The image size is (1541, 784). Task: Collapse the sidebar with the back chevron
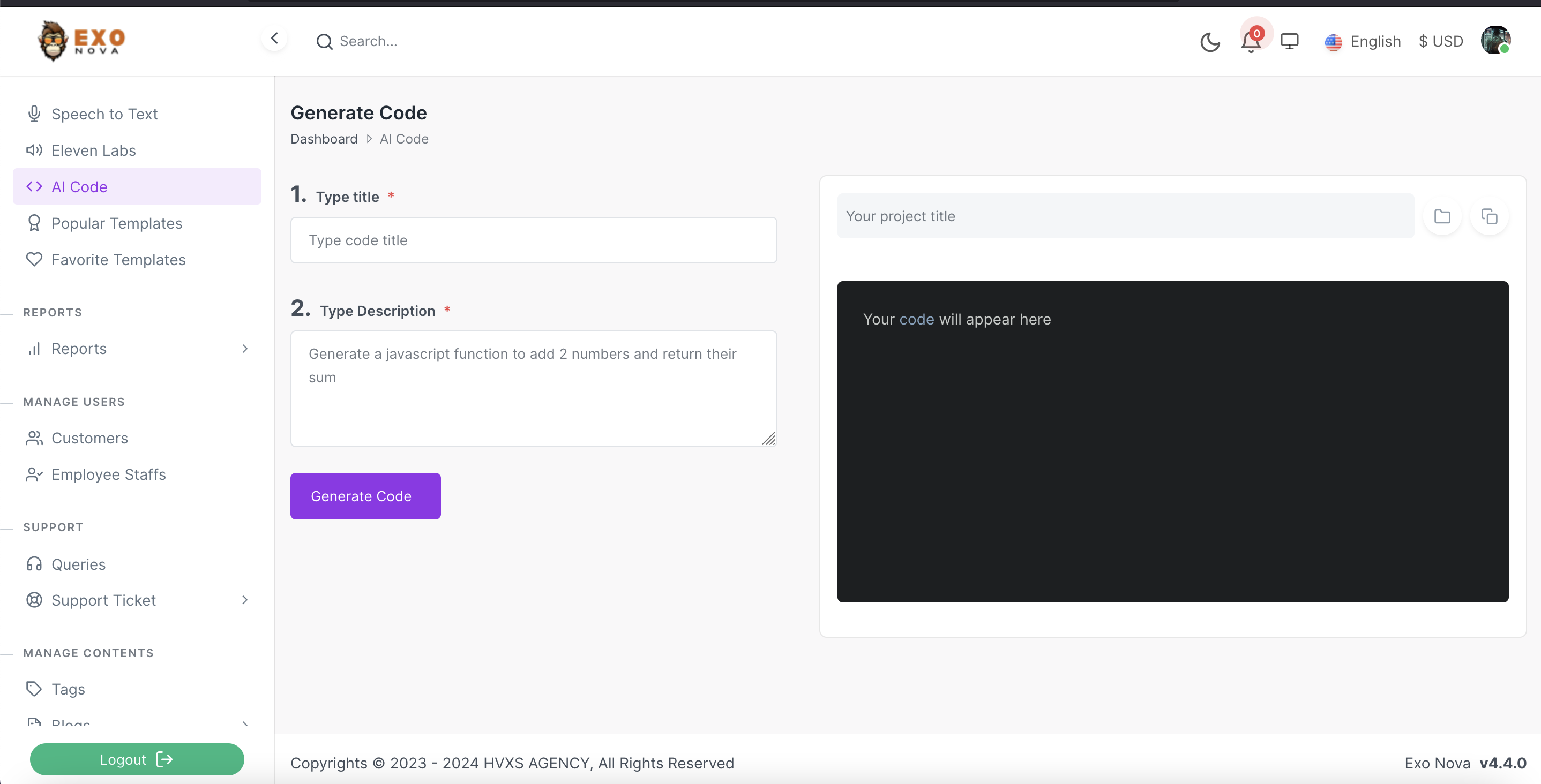tap(274, 39)
